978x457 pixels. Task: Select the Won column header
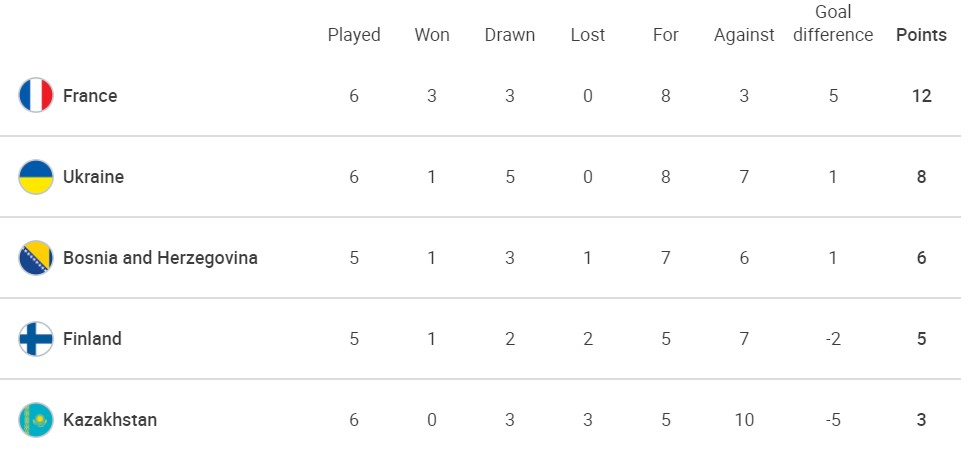tap(432, 35)
